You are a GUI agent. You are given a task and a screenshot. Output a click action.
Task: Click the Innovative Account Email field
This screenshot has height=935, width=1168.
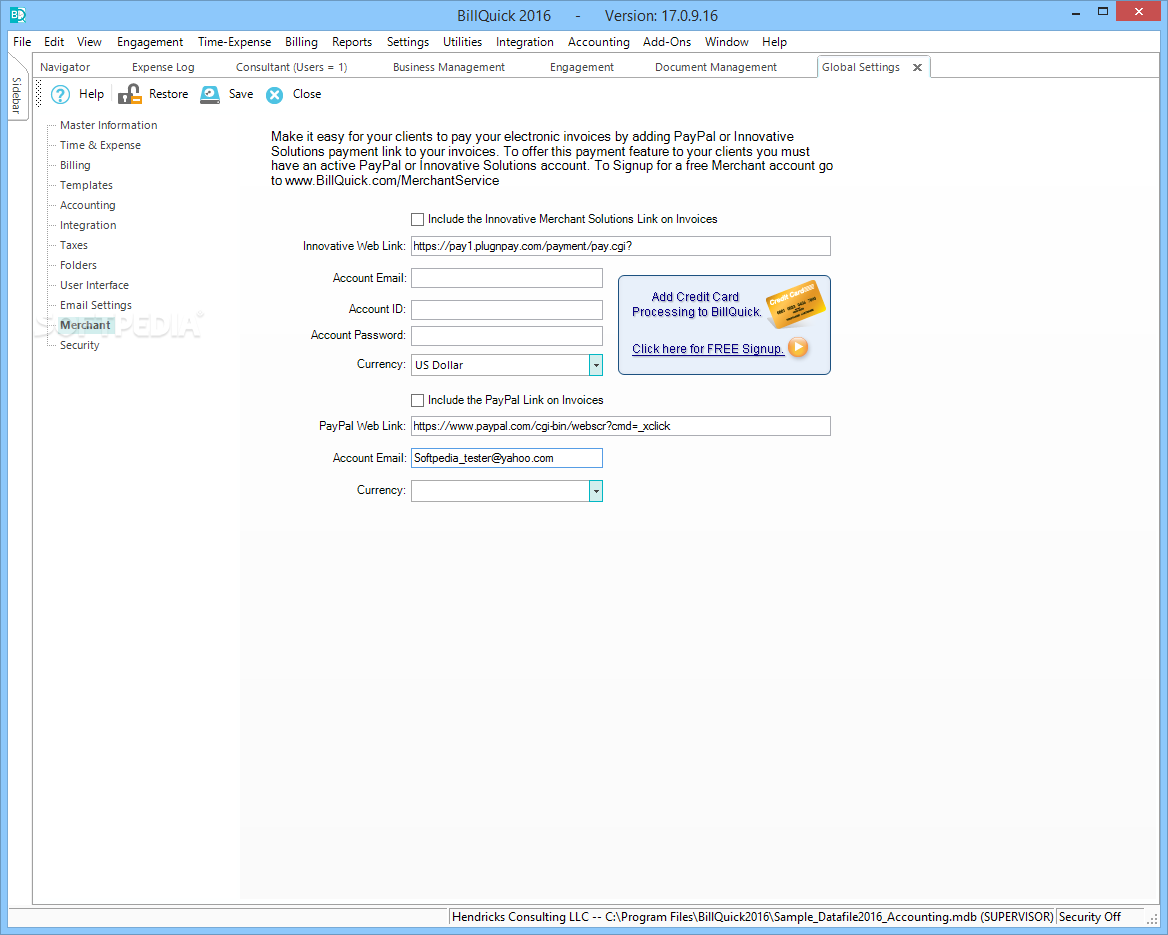click(x=507, y=278)
